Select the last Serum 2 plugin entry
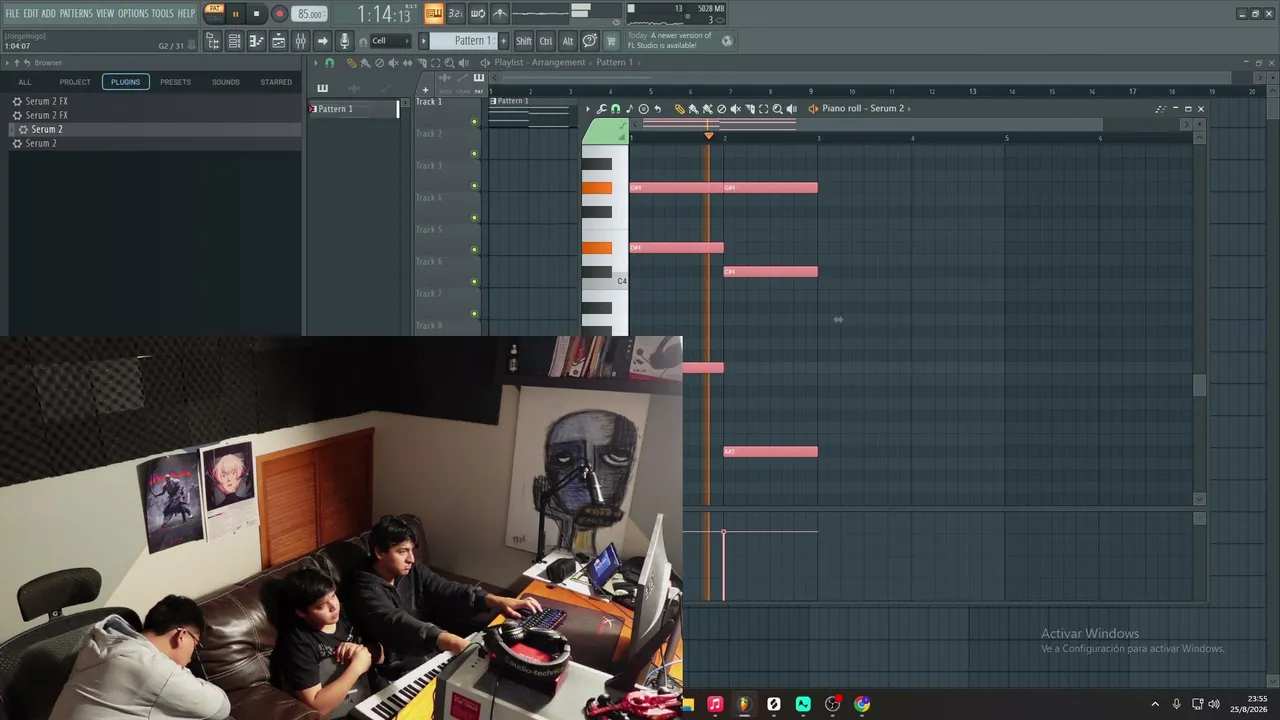1280x720 pixels. (154, 143)
